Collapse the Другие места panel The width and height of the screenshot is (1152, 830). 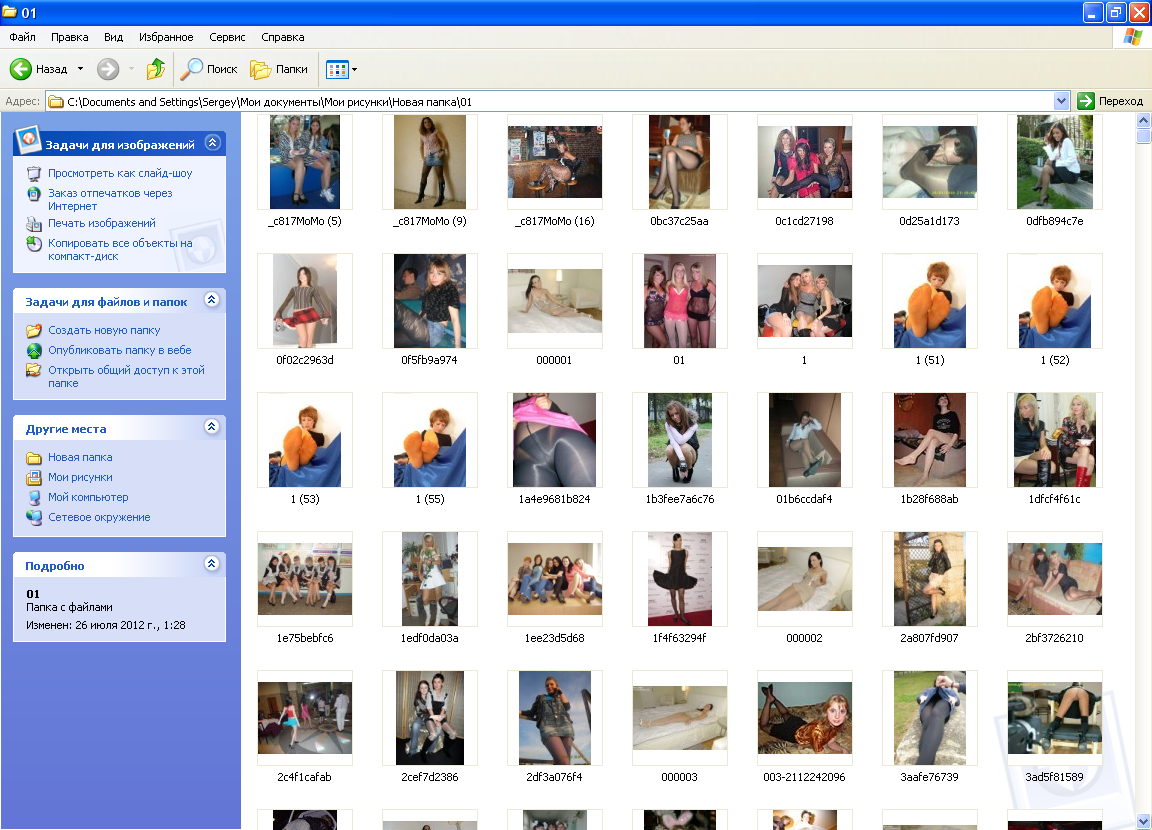[212, 427]
